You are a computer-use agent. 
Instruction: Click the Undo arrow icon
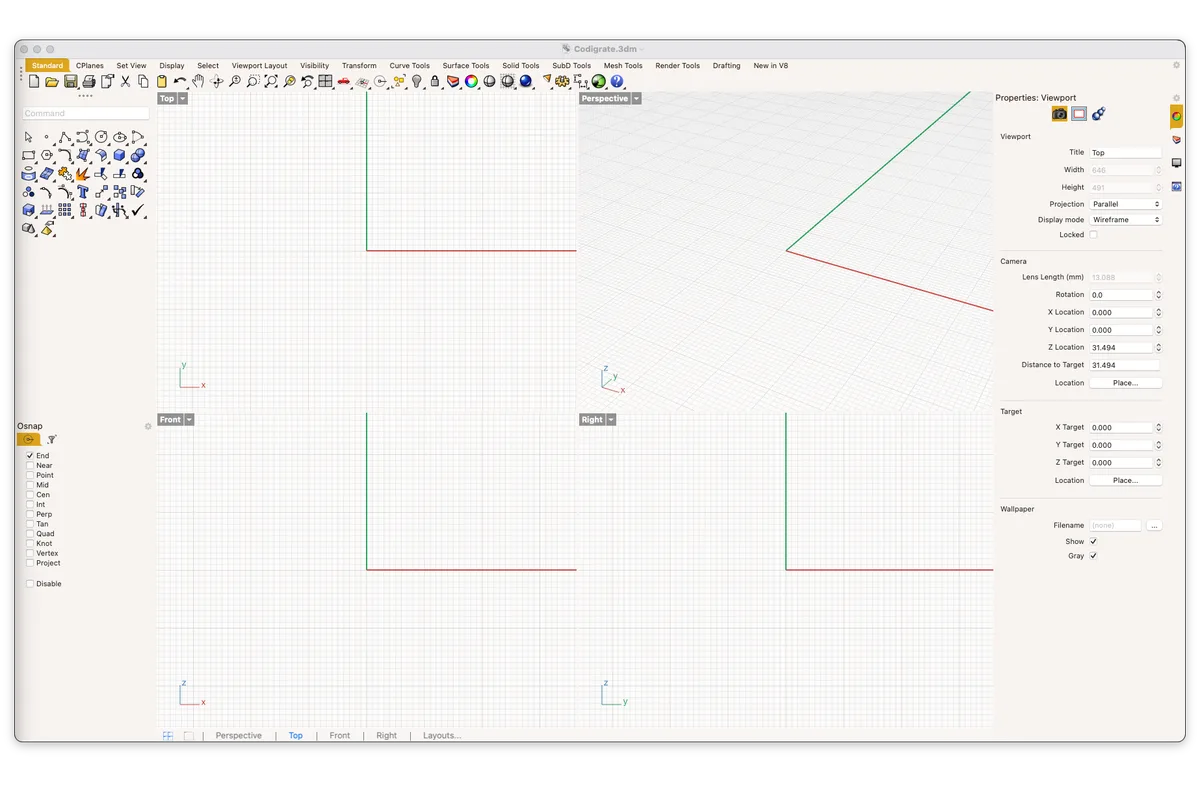pos(180,81)
